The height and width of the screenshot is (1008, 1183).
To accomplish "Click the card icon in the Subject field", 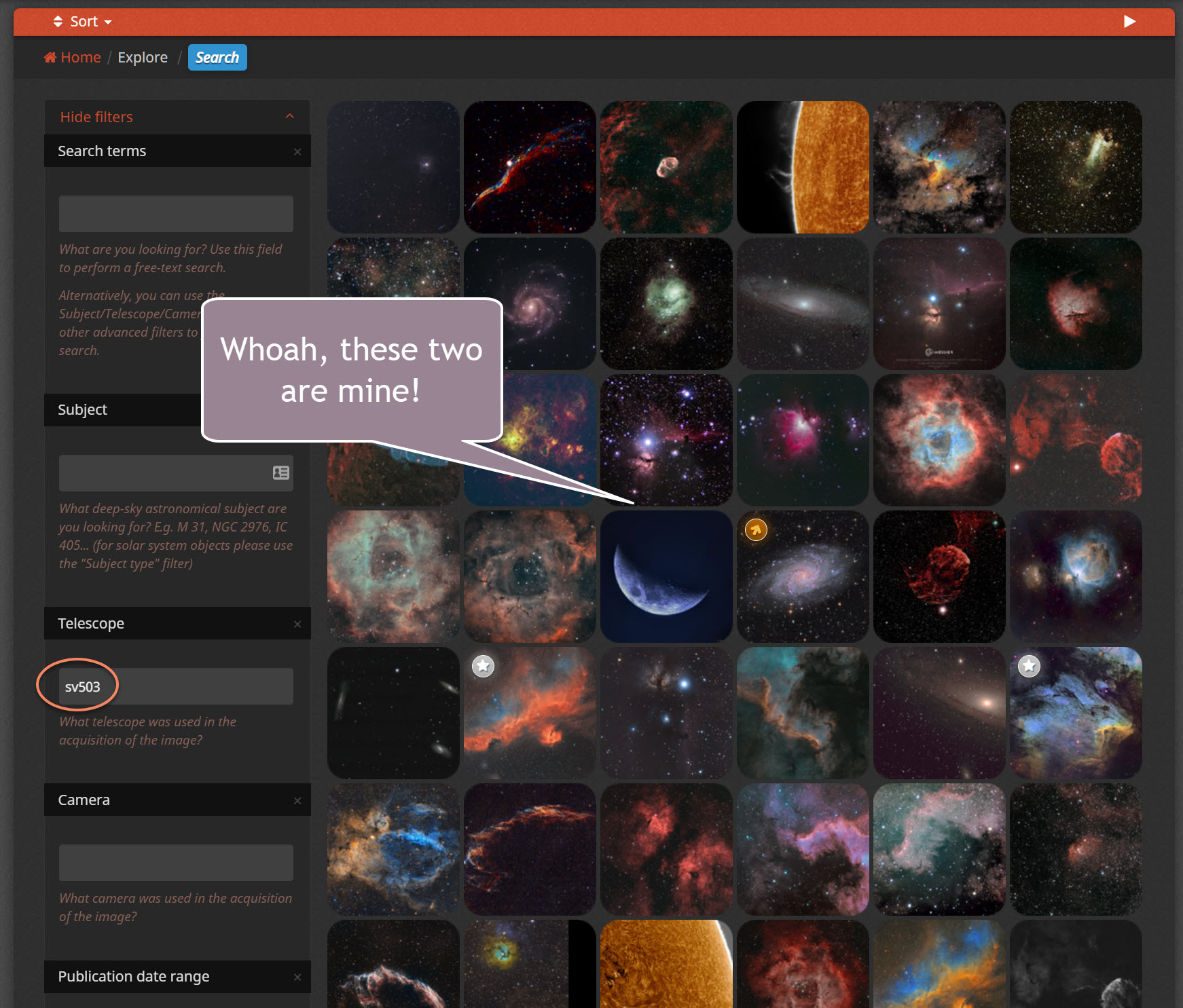I will [281, 473].
